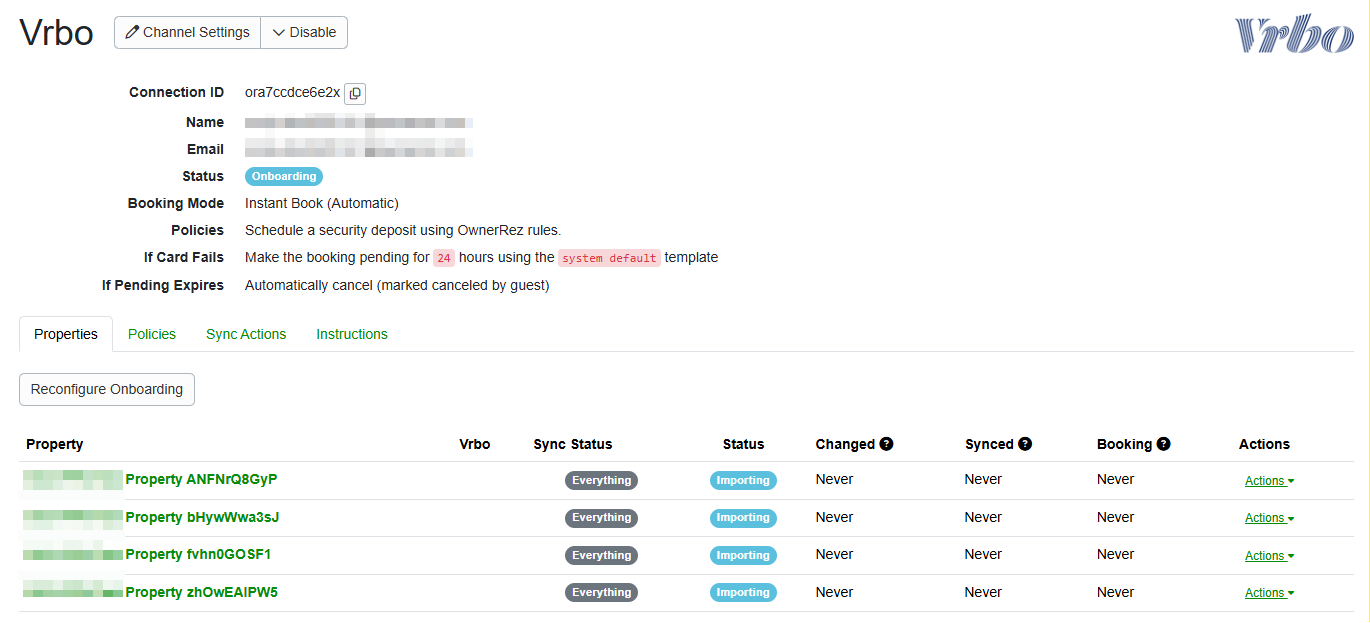Viewport: 1370px width, 623px height.
Task: Open Property bHywWwa3sJ link
Action: click(x=202, y=517)
